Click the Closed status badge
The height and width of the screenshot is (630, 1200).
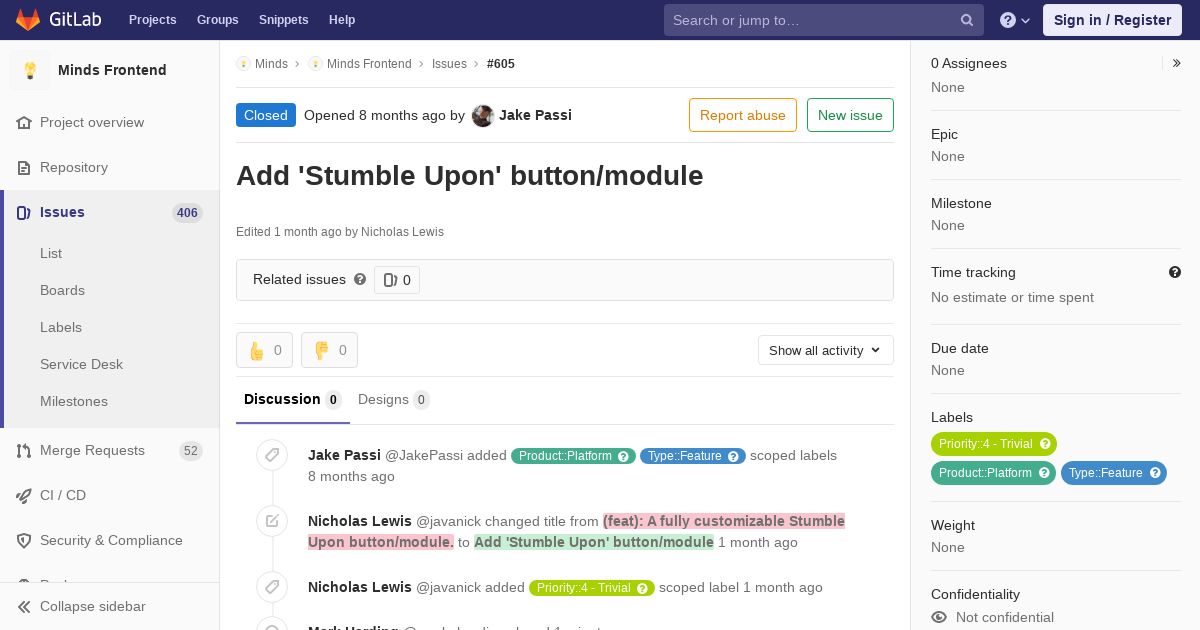click(x=266, y=115)
